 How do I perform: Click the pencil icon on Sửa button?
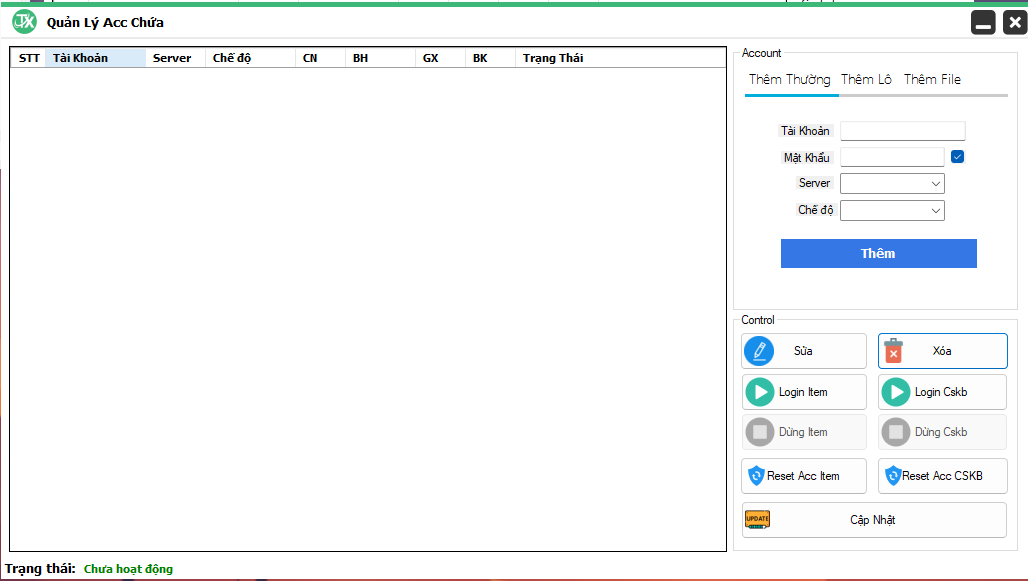tap(760, 351)
